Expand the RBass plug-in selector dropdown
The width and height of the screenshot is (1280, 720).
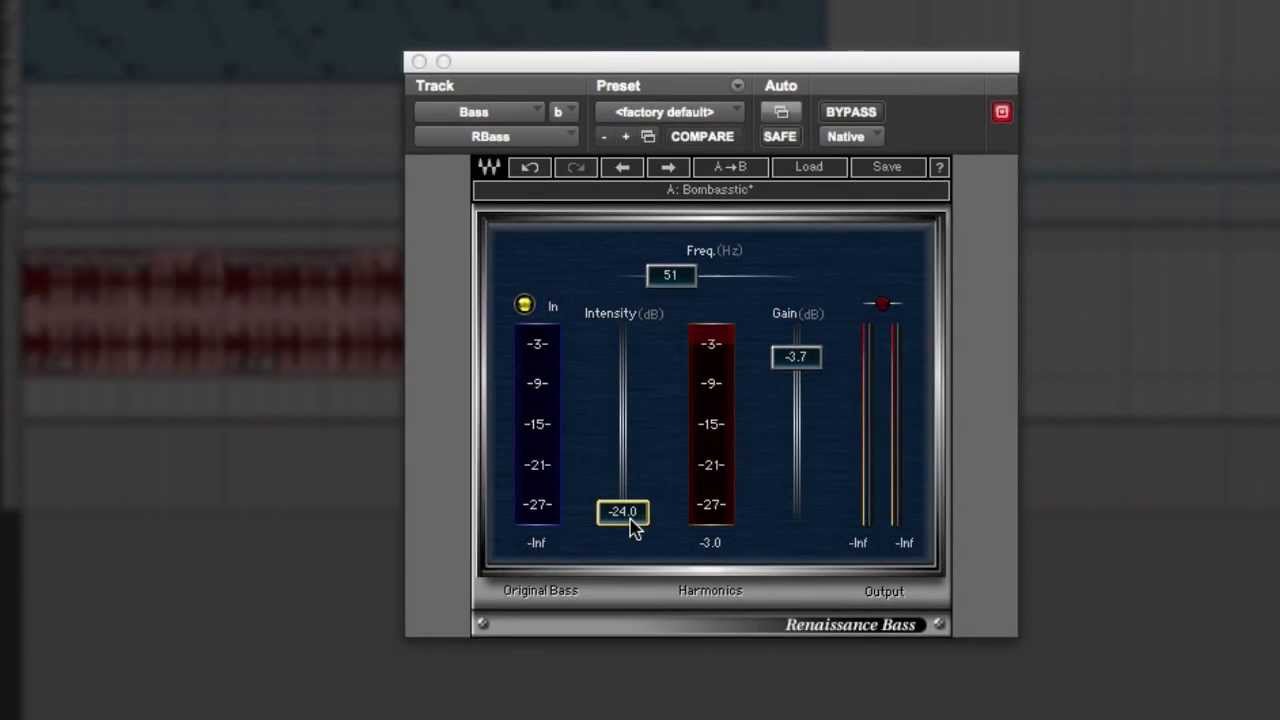[x=496, y=137]
